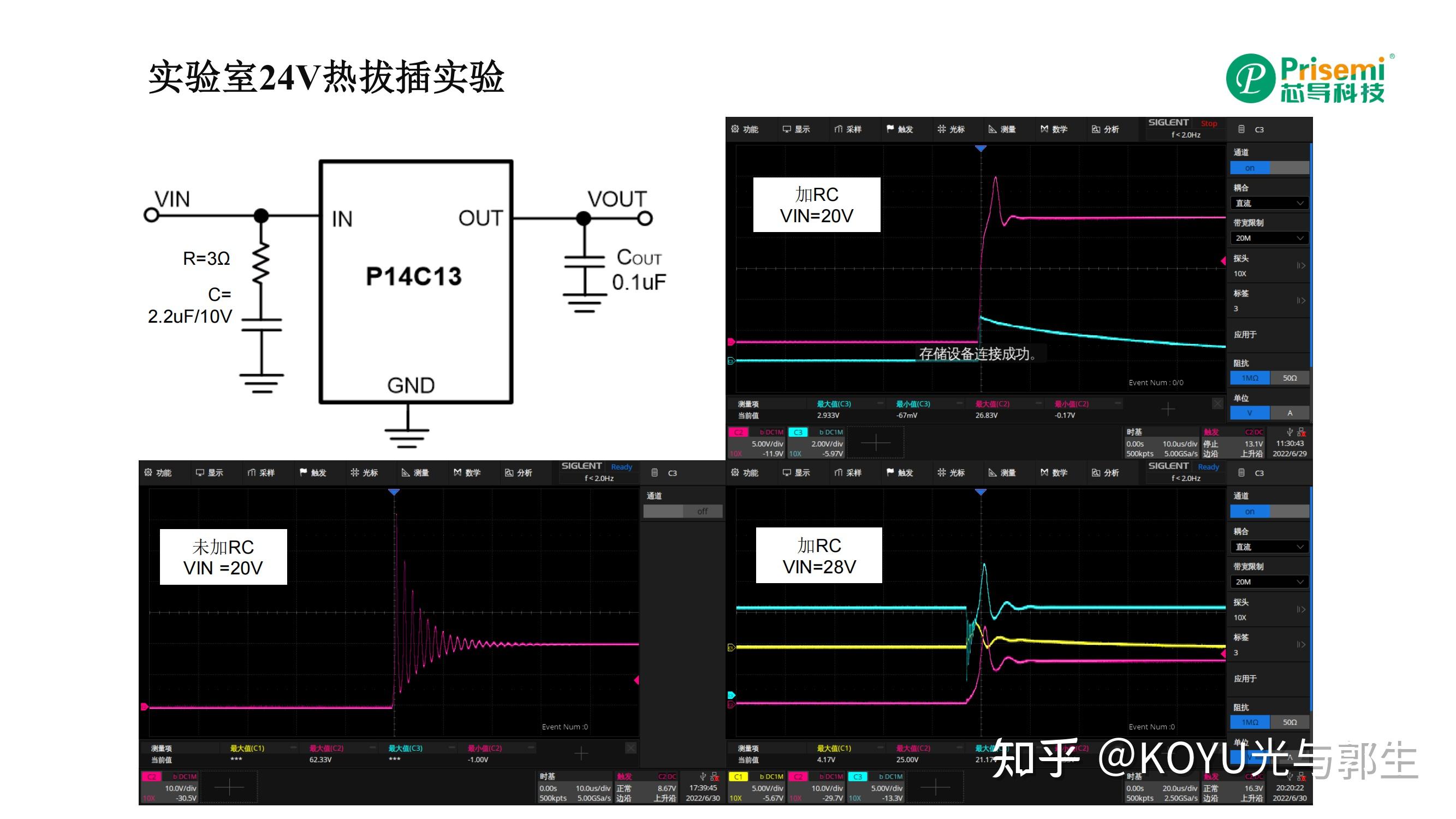Open the Math (数学) function icon
1456x819 pixels.
pos(1053,129)
